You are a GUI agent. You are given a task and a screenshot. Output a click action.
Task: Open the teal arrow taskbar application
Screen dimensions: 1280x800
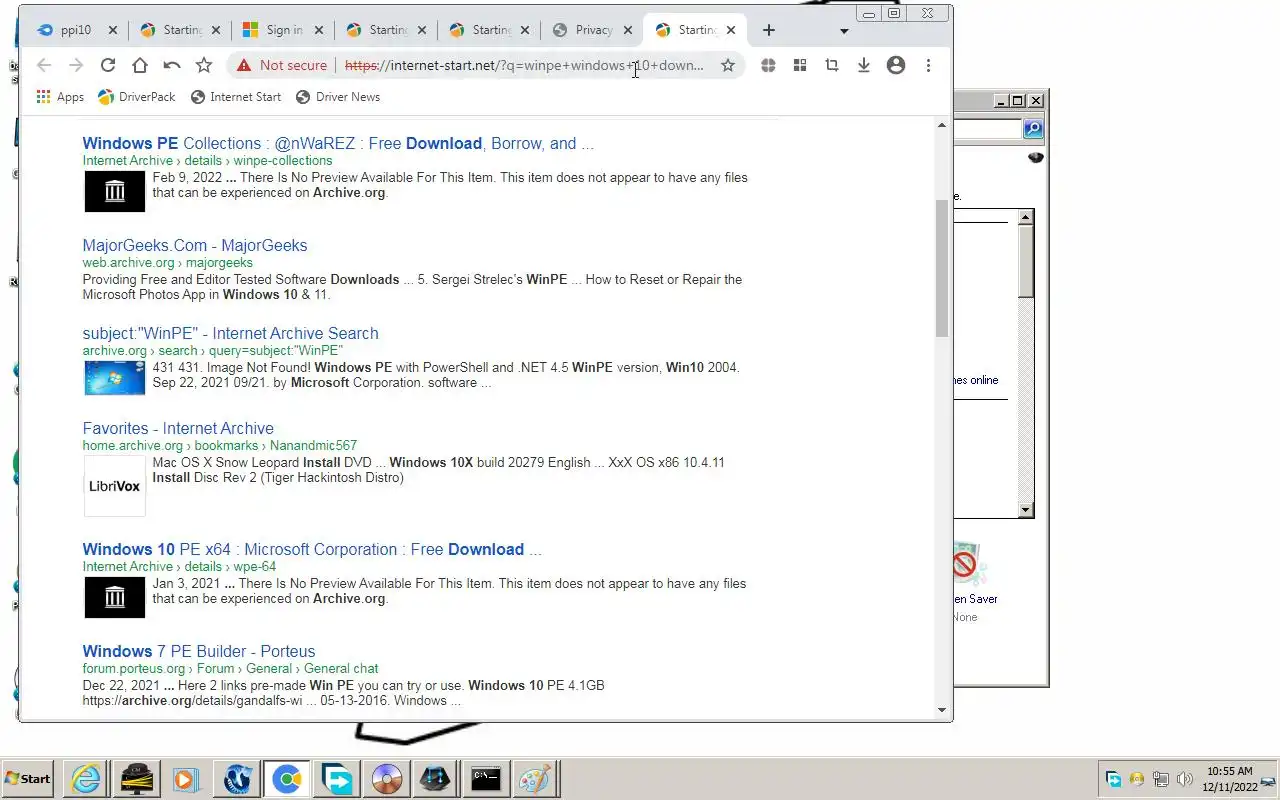pyautogui.click(x=338, y=779)
